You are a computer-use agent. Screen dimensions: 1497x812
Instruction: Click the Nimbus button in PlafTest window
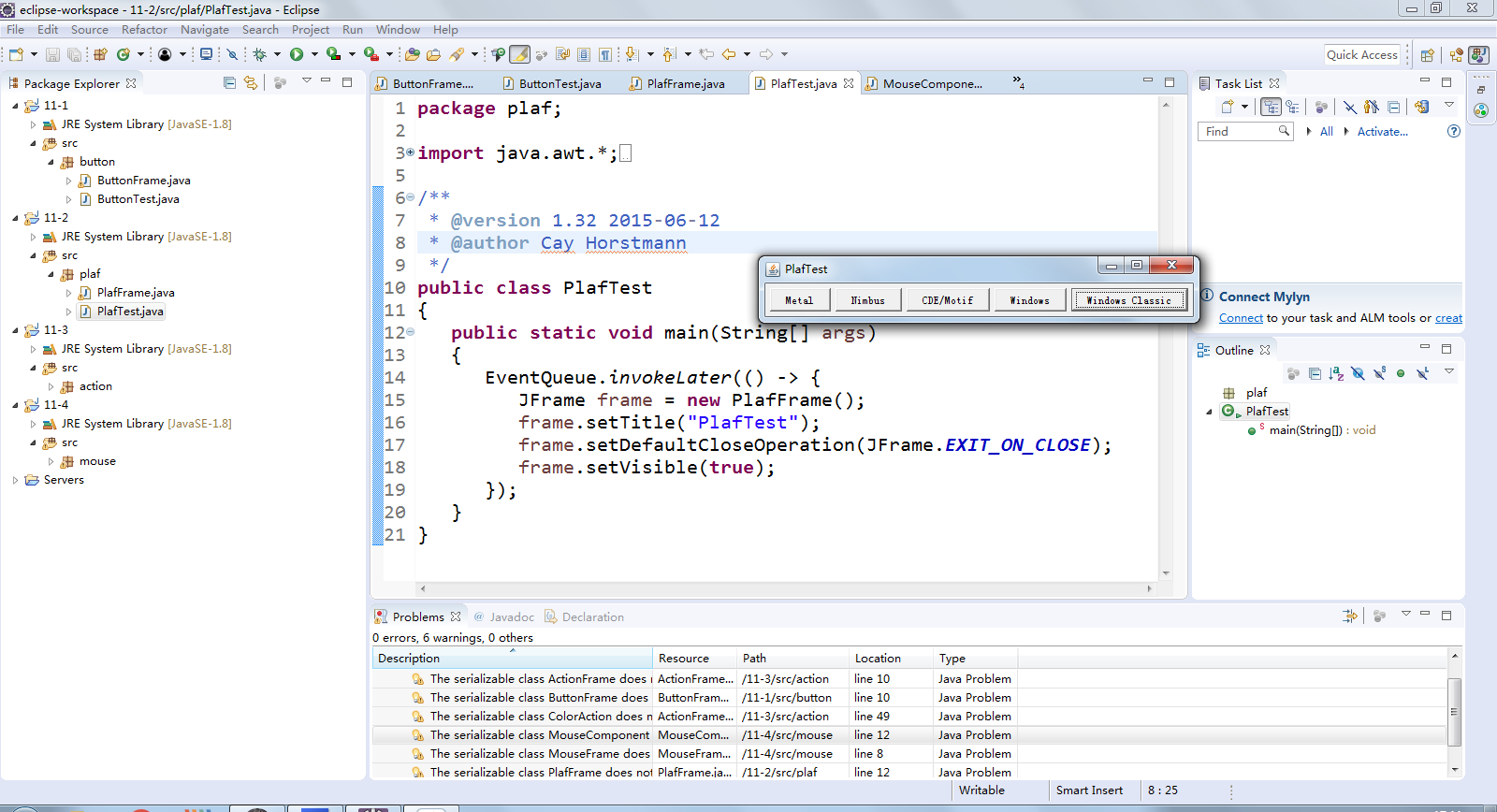(x=867, y=300)
